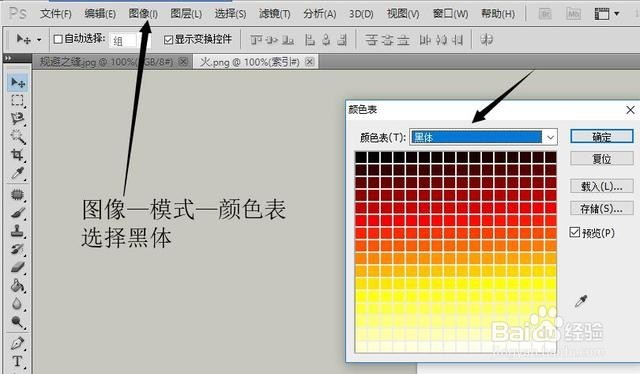The height and width of the screenshot is (374, 640).
Task: Select the Eraser tool
Action: 17,267
